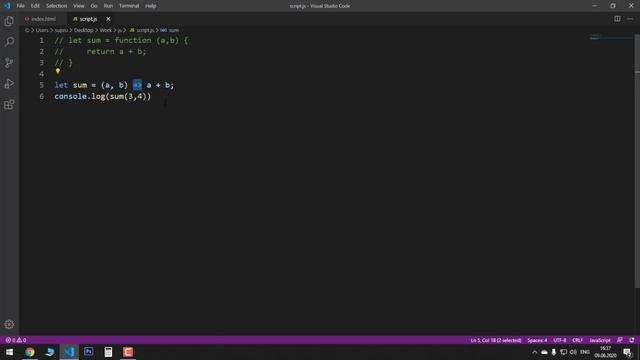Image resolution: width=640 pixels, height=360 pixels.
Task: Open the Extensions view
Action: 9,104
